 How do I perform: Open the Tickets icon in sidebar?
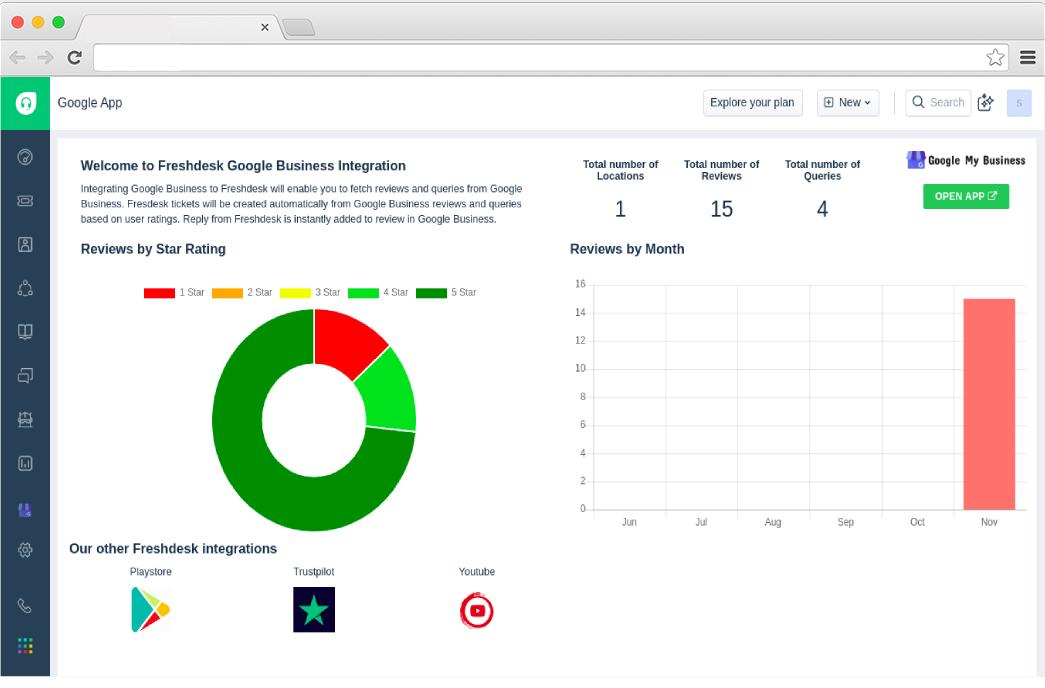[x=25, y=201]
